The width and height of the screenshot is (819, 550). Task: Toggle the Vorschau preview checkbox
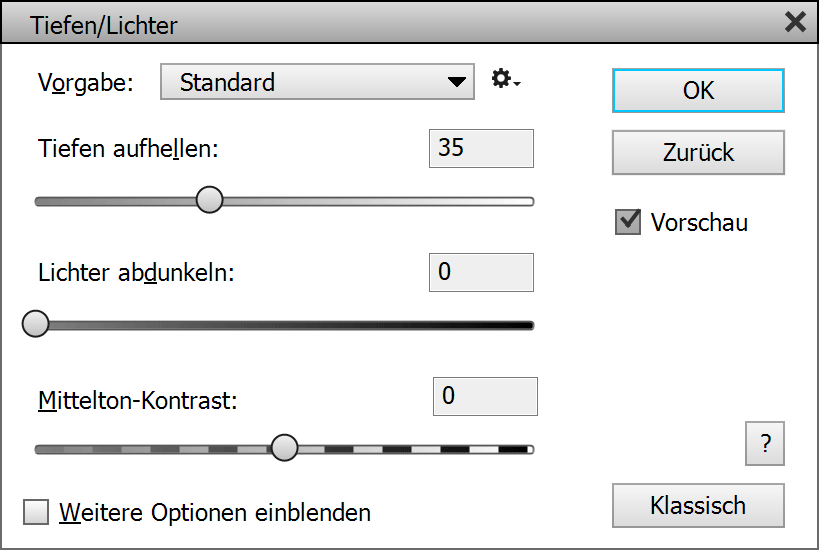tap(628, 222)
